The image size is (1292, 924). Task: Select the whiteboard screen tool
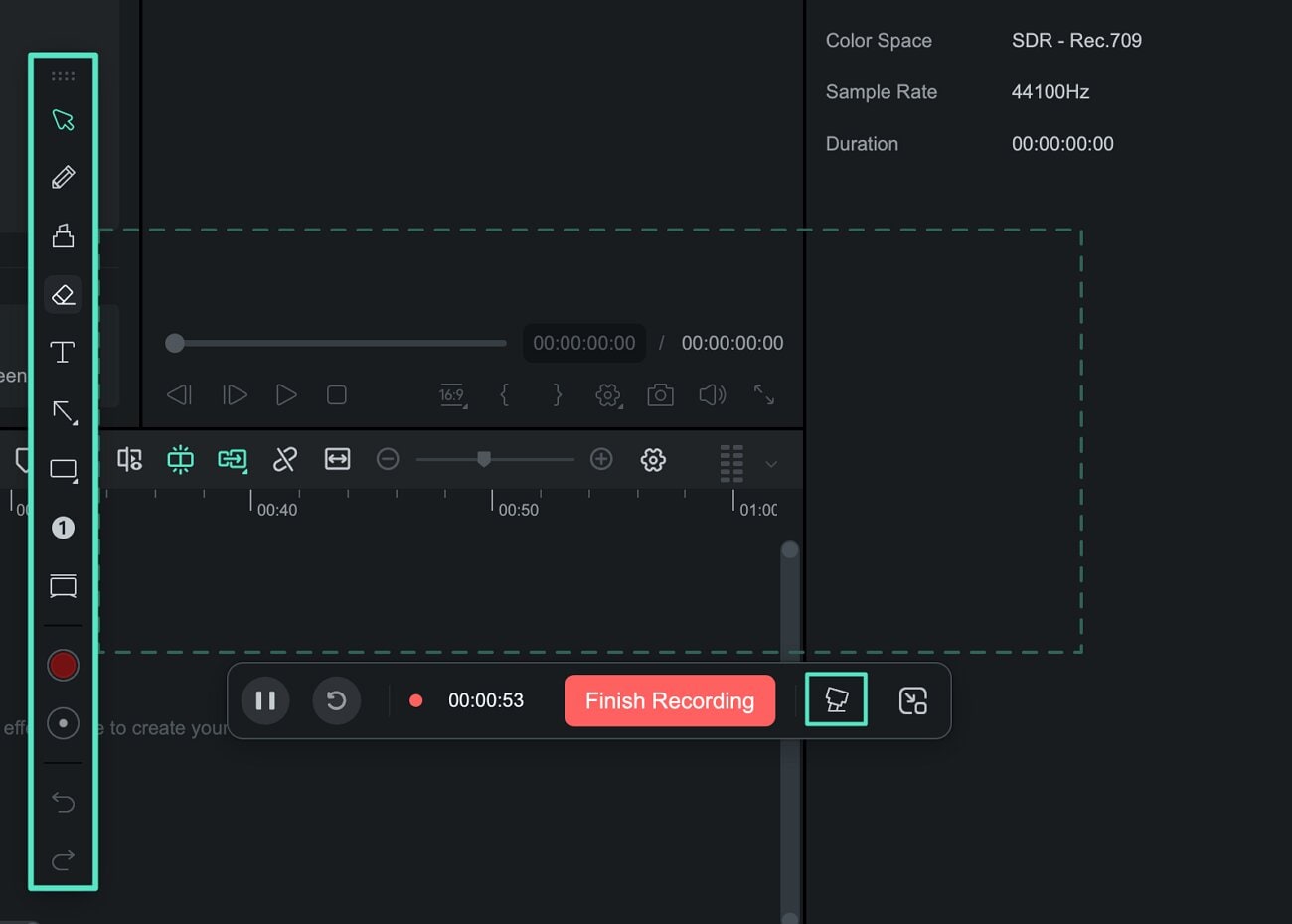tap(63, 586)
